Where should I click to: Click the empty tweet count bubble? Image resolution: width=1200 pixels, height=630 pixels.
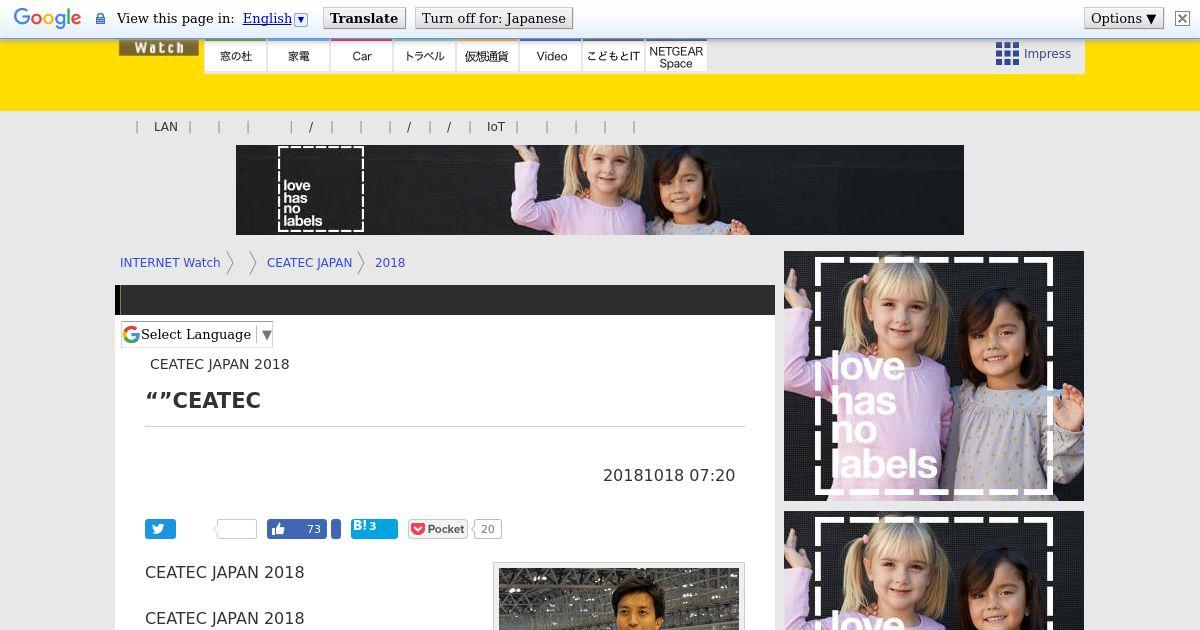pyautogui.click(x=236, y=529)
